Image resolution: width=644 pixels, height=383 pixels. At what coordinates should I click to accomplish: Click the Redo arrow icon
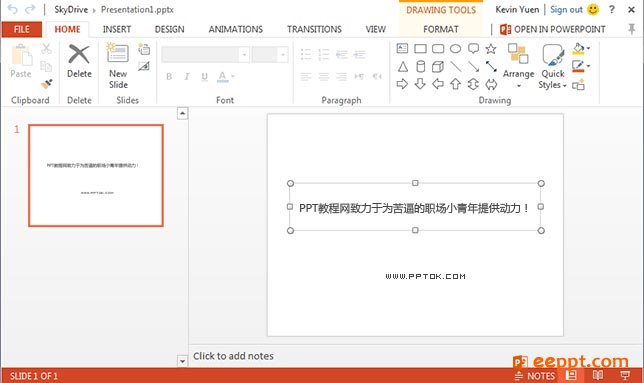click(30, 9)
